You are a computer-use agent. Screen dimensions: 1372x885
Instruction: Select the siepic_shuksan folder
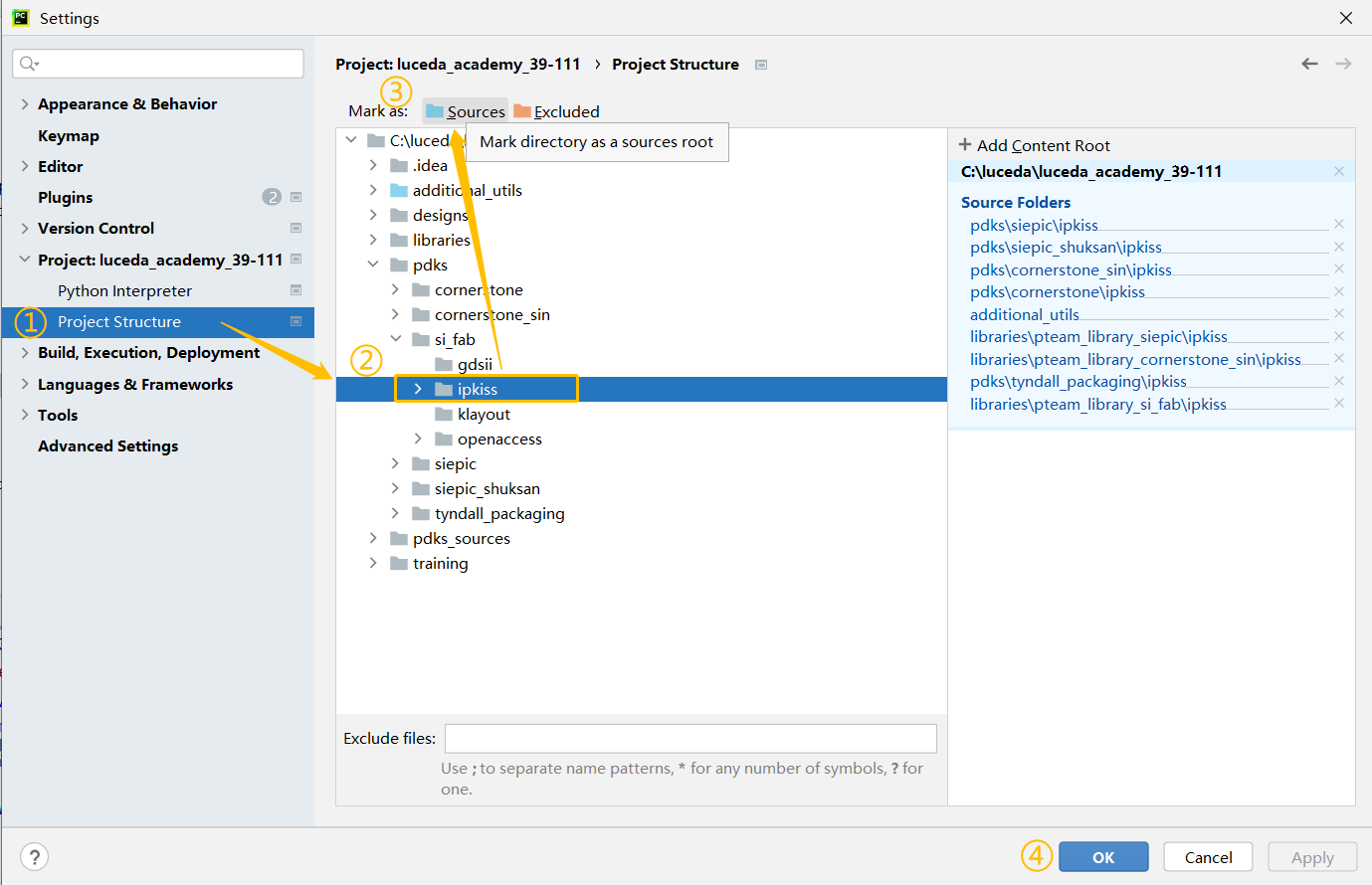point(487,488)
